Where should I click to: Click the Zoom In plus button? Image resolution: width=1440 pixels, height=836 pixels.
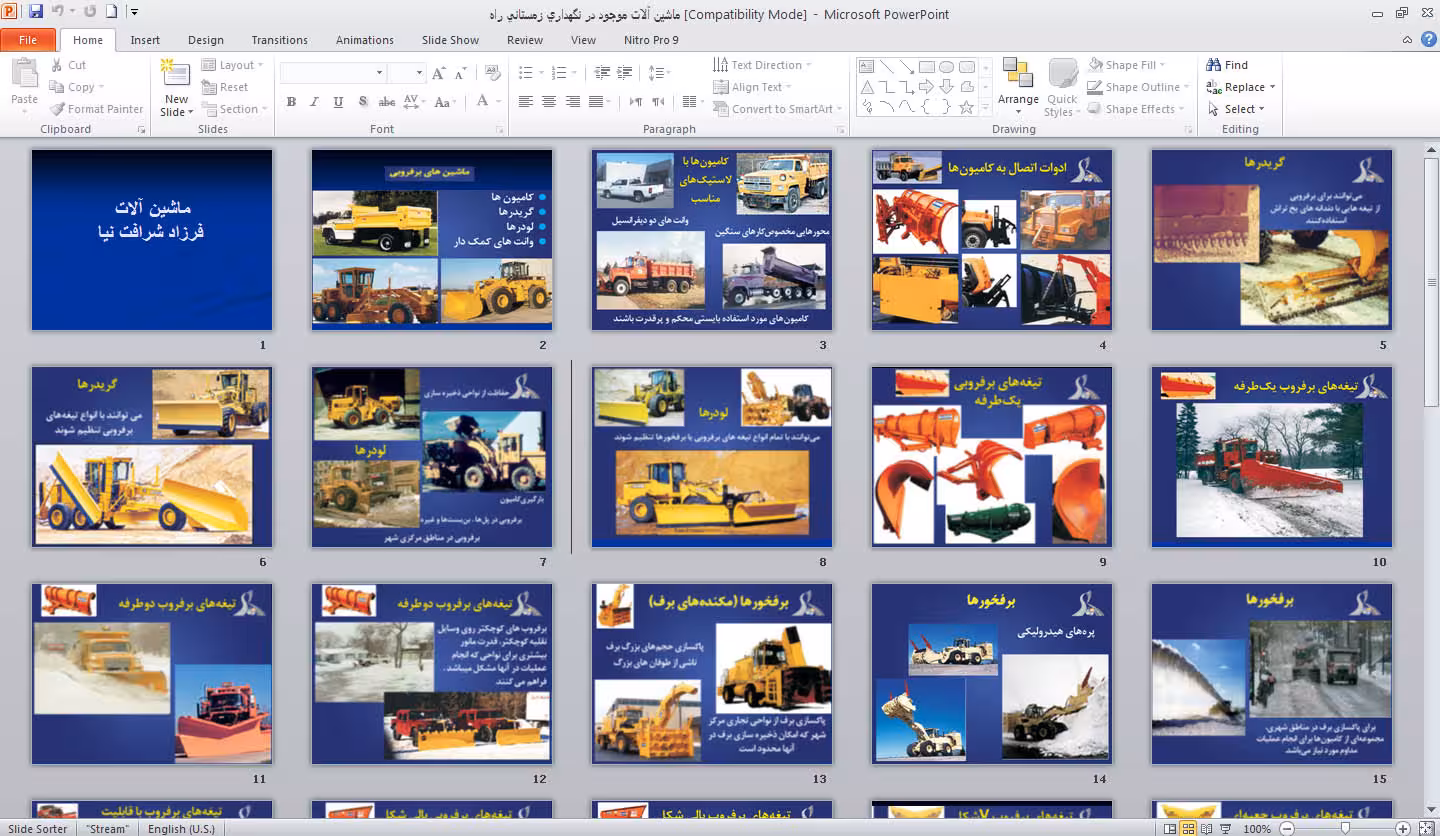click(1404, 829)
